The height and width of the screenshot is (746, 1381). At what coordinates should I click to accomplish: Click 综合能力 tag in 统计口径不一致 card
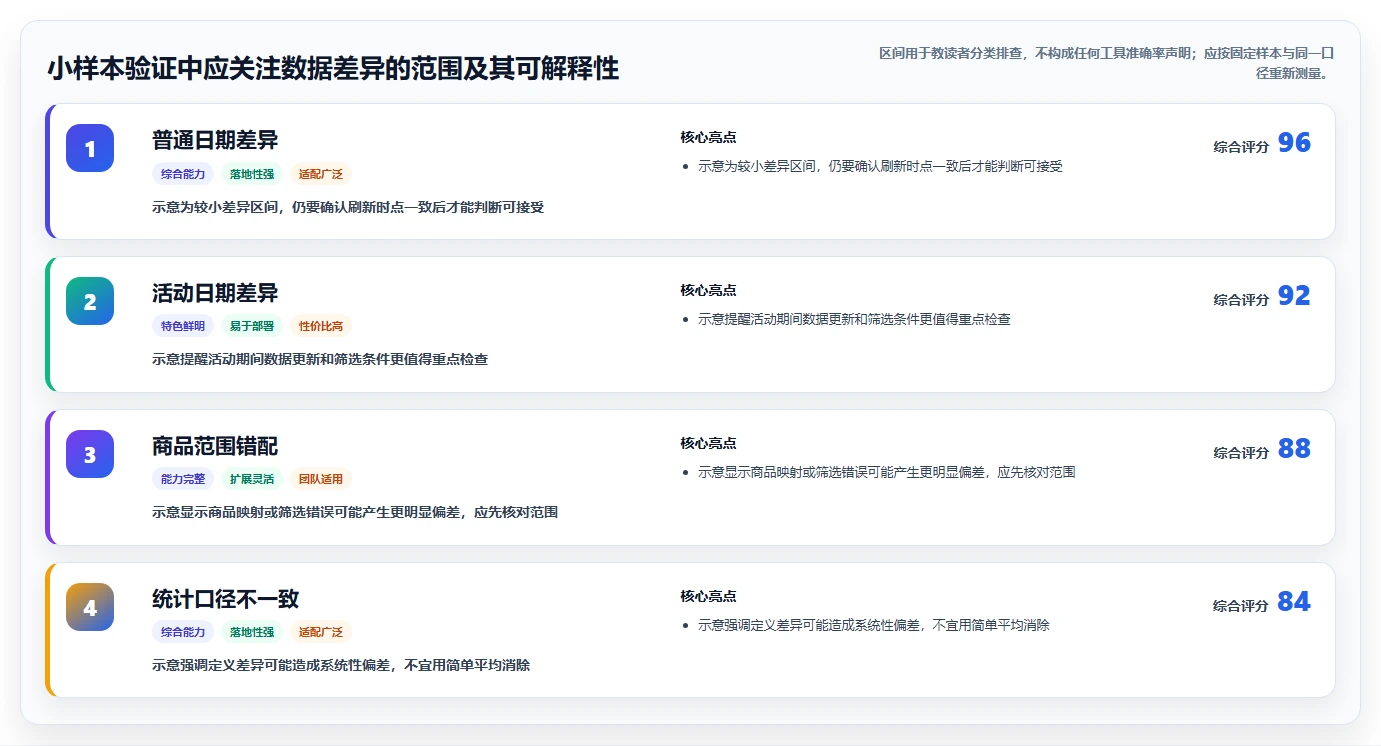pyautogui.click(x=183, y=632)
